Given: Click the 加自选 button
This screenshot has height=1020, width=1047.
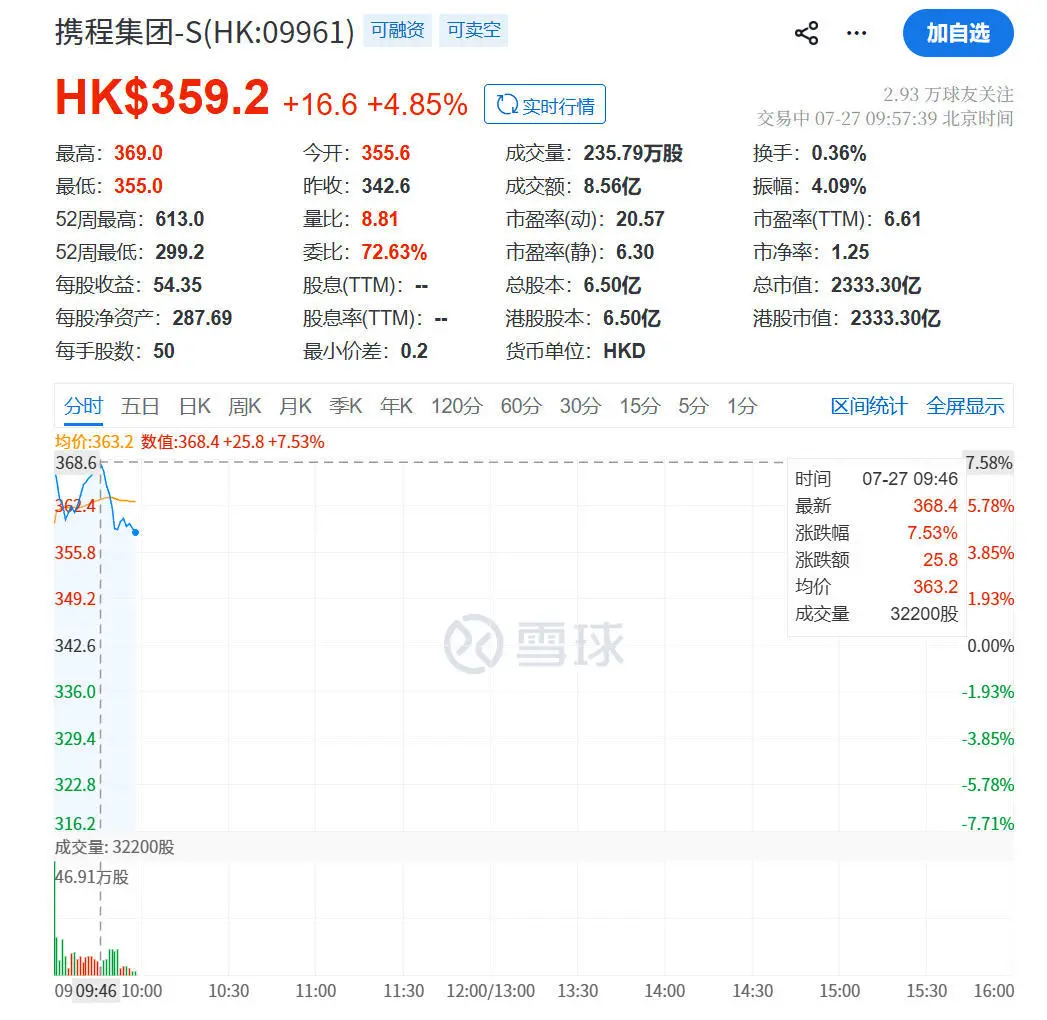Looking at the screenshot, I should click(x=958, y=33).
